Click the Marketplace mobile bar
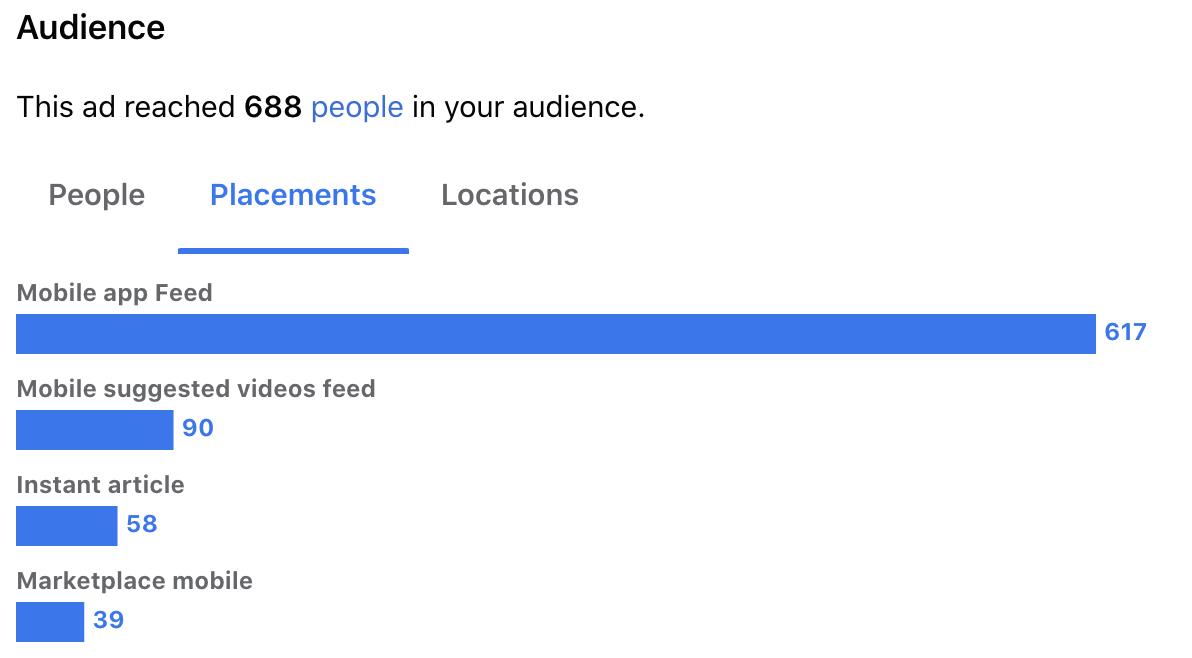The image size is (1192, 658). click(50, 622)
